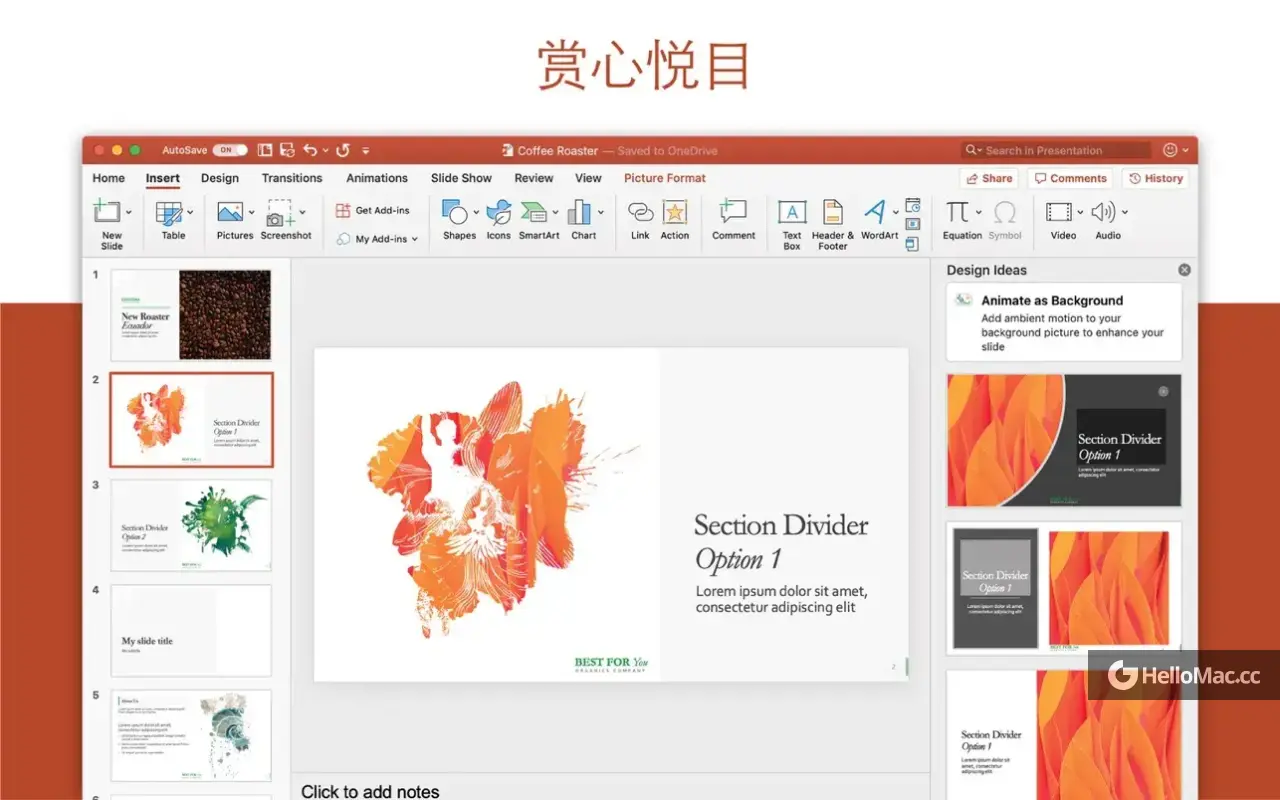Image resolution: width=1280 pixels, height=800 pixels.
Task: Click the Screenshot icon
Action: [x=280, y=212]
